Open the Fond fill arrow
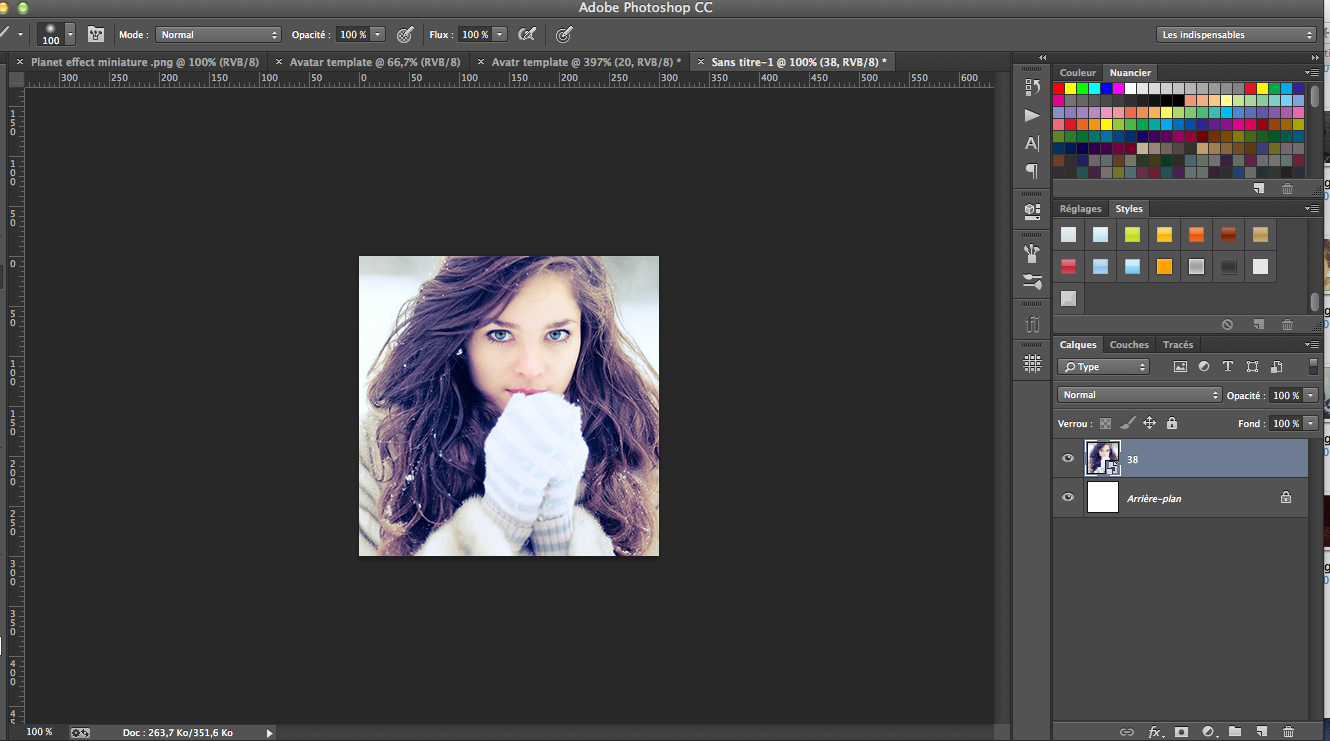Image resolution: width=1330 pixels, height=741 pixels. pyautogui.click(x=1310, y=423)
